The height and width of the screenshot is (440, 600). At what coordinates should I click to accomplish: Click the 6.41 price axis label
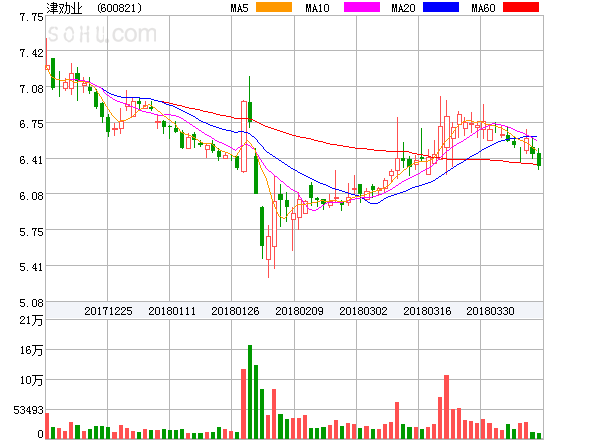[31, 160]
